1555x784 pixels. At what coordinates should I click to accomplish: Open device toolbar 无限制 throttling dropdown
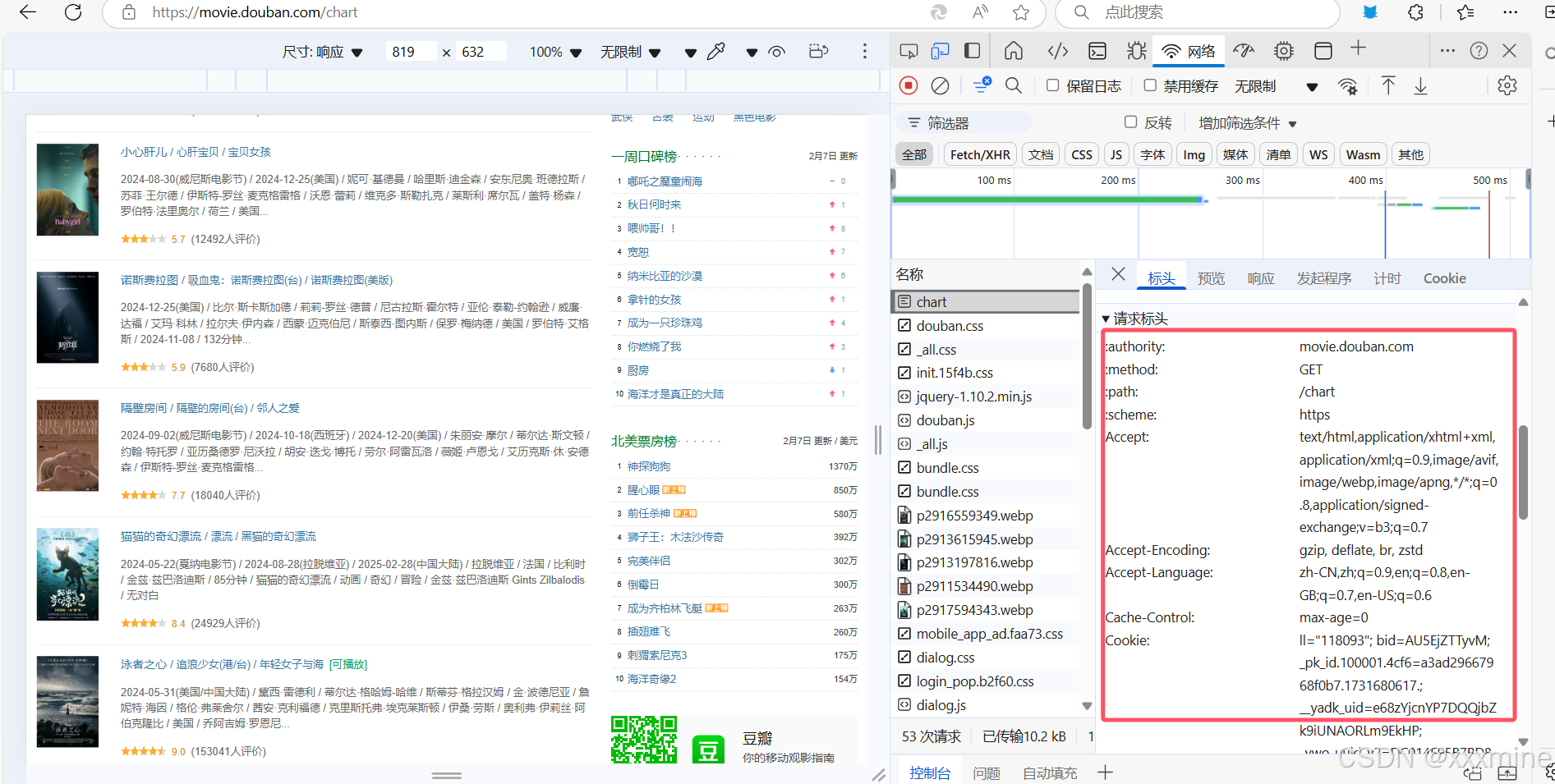pos(630,52)
